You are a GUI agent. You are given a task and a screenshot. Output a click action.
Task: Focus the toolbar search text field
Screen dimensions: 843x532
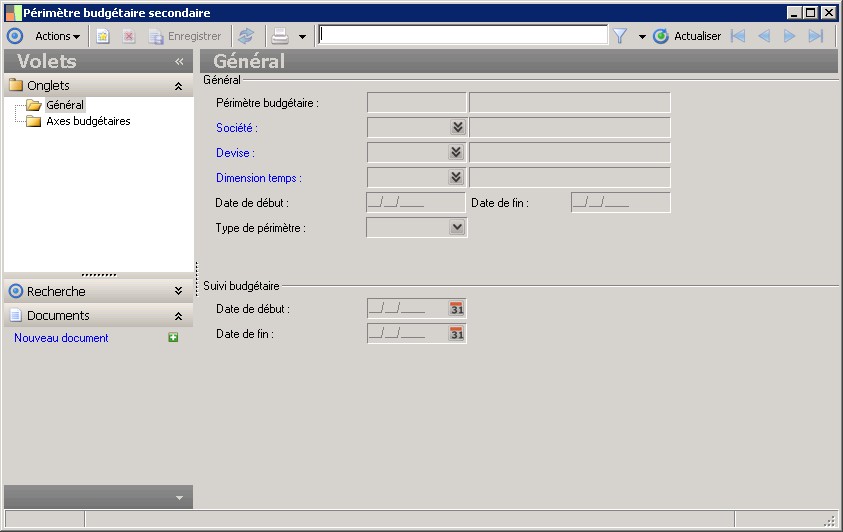[463, 35]
